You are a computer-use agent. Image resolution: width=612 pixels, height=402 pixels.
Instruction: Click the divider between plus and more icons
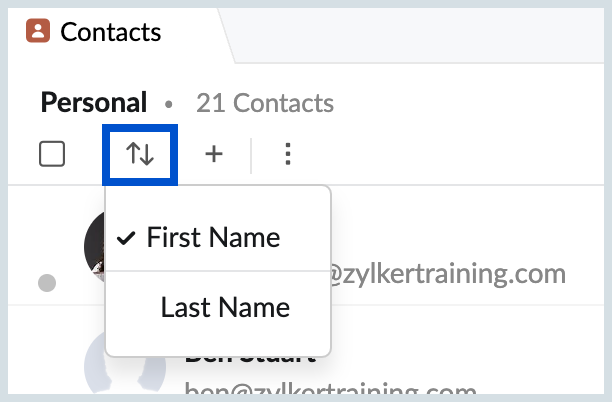pyautogui.click(x=251, y=154)
